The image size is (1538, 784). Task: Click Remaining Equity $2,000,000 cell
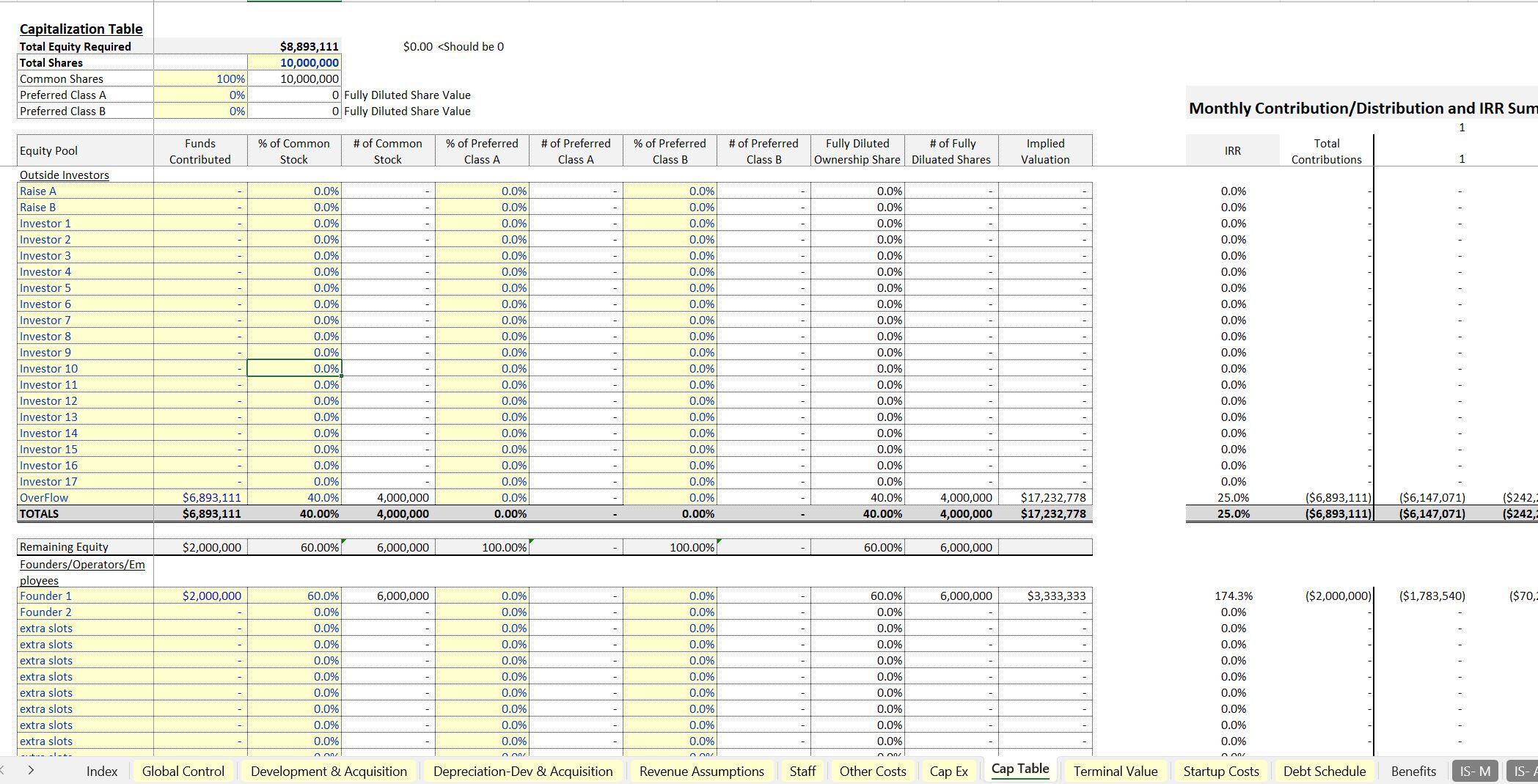(200, 547)
